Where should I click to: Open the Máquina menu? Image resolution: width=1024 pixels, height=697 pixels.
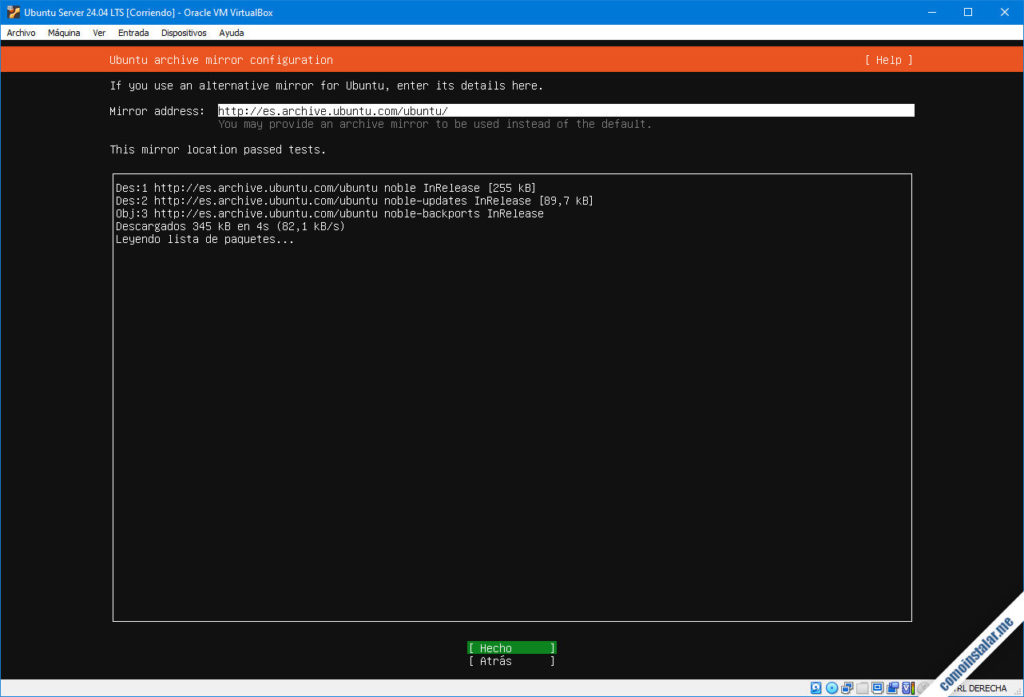pyautogui.click(x=63, y=32)
